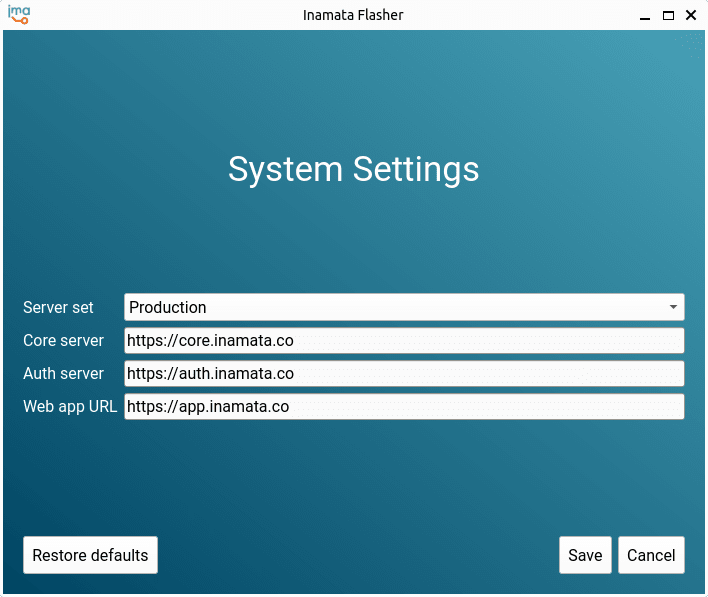Click the Server set label

click(x=58, y=308)
